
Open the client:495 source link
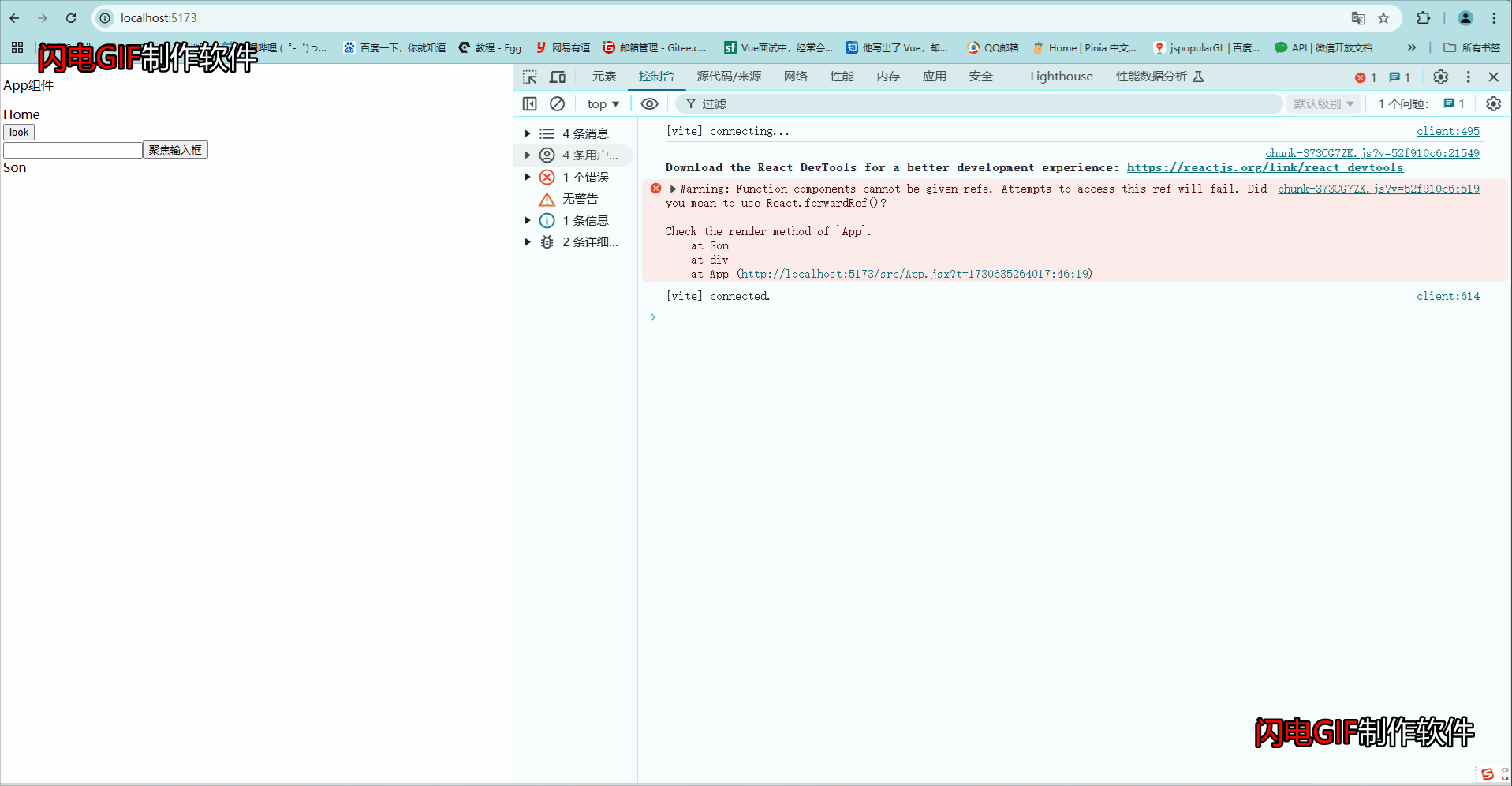point(1448,132)
